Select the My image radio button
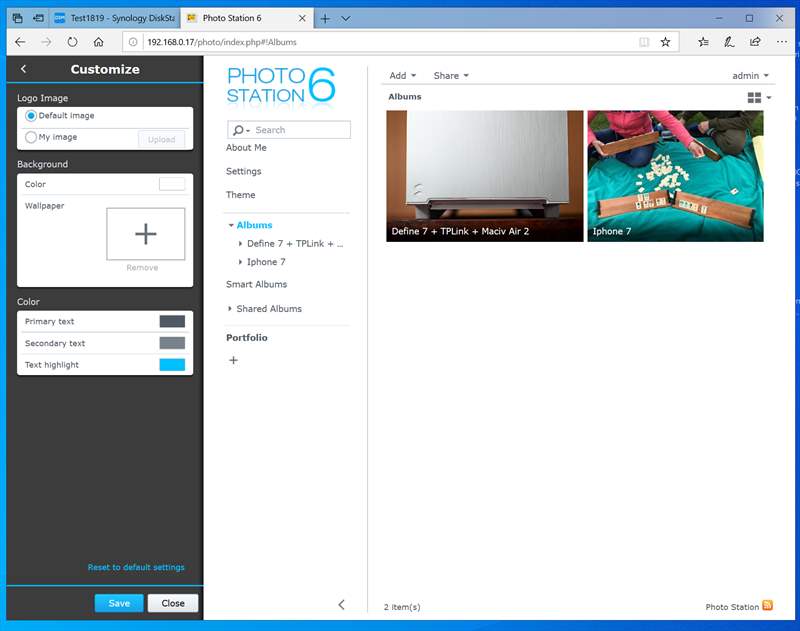Image resolution: width=800 pixels, height=631 pixels. coord(31,137)
